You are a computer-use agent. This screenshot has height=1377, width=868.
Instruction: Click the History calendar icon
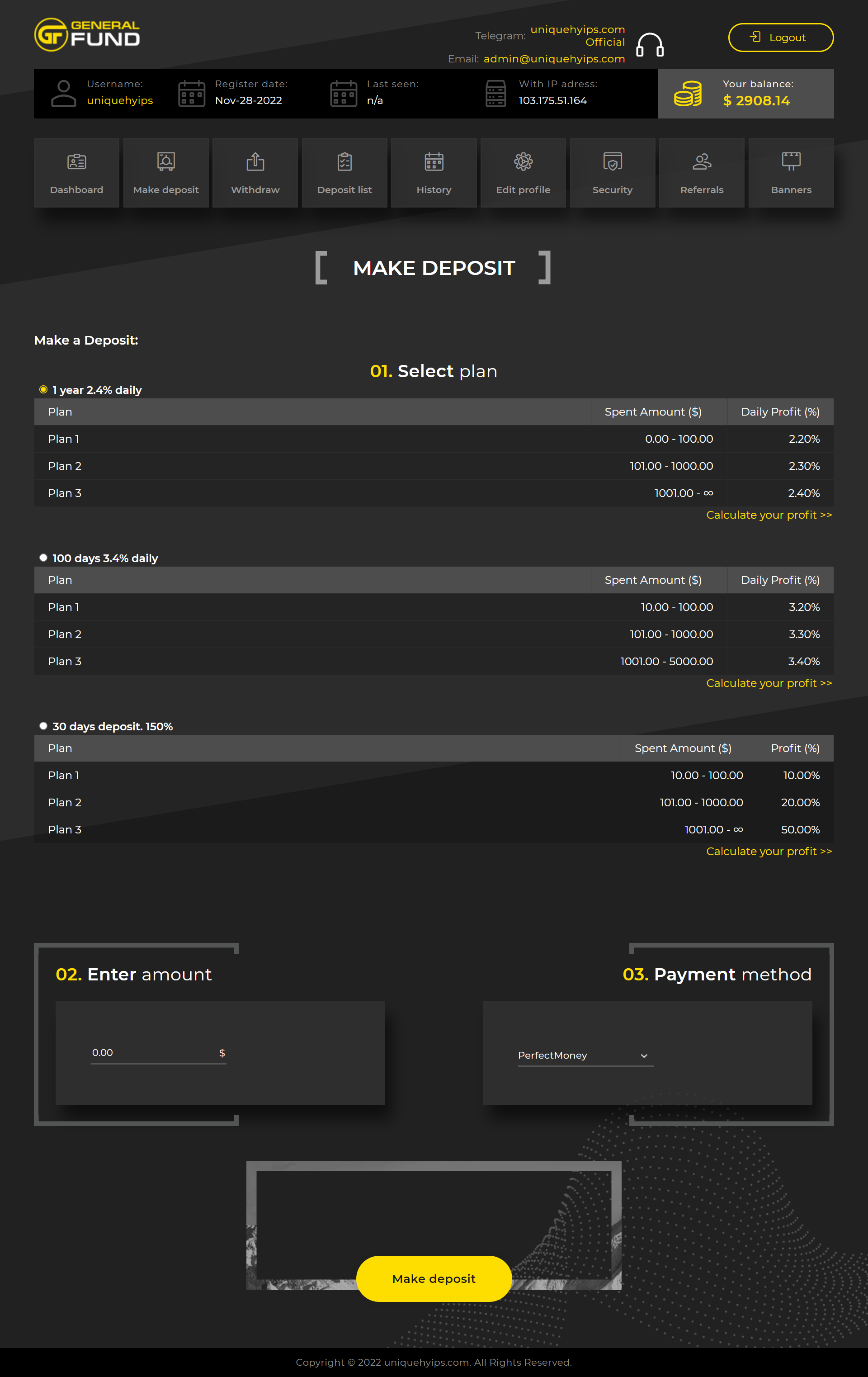coord(434,162)
